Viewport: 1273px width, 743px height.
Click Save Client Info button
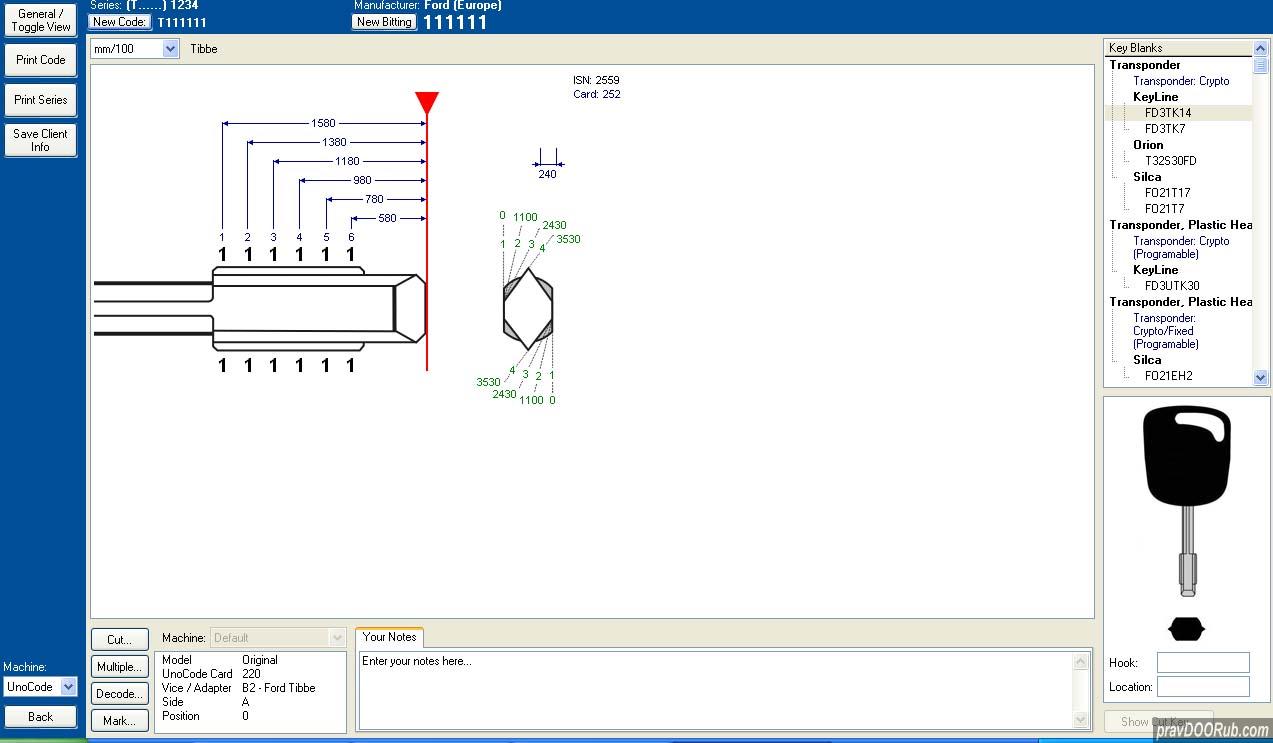click(41, 140)
